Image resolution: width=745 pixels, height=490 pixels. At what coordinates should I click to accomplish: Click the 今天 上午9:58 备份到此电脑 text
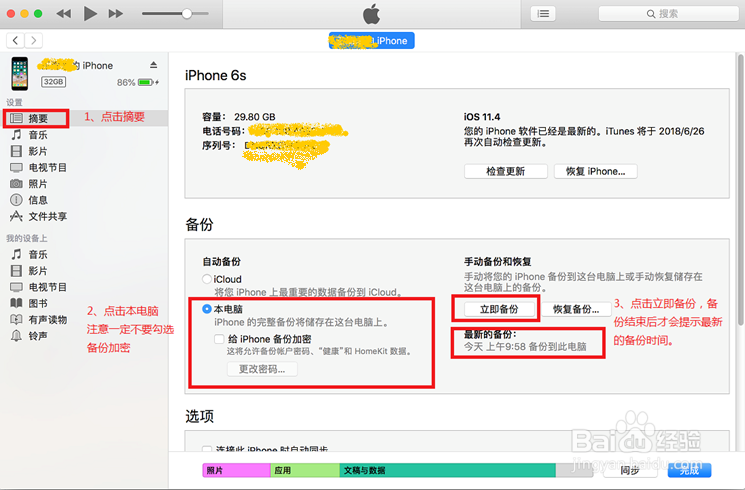tap(525, 346)
